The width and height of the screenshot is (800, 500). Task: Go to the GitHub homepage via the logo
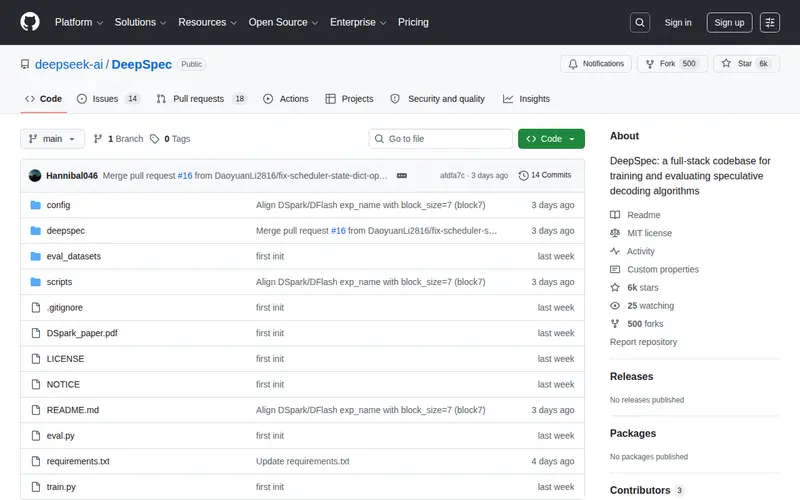coord(30,22)
